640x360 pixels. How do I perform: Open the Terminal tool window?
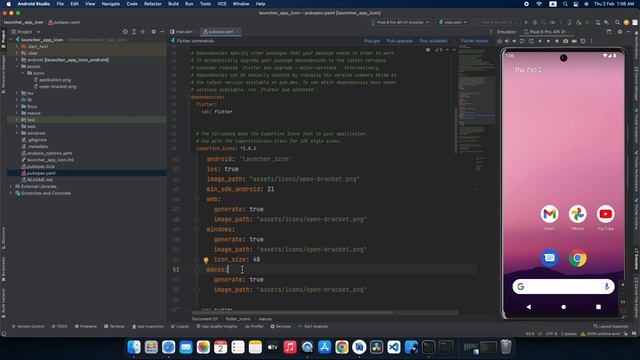114,327
